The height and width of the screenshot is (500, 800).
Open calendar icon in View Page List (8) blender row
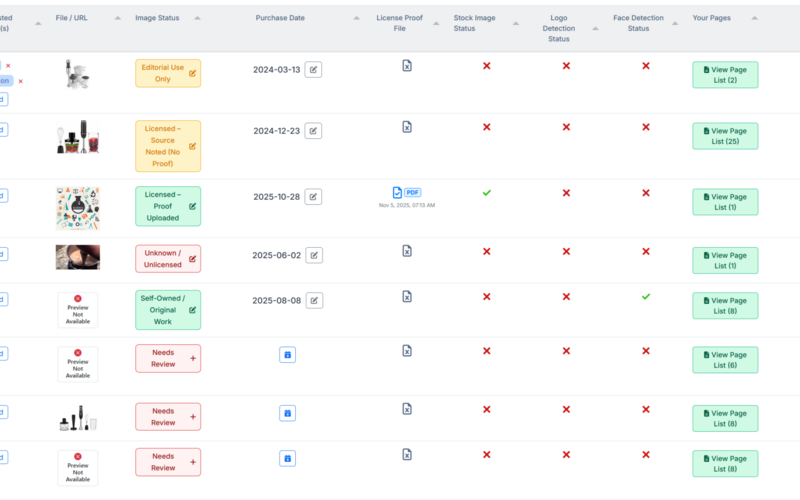(x=288, y=413)
